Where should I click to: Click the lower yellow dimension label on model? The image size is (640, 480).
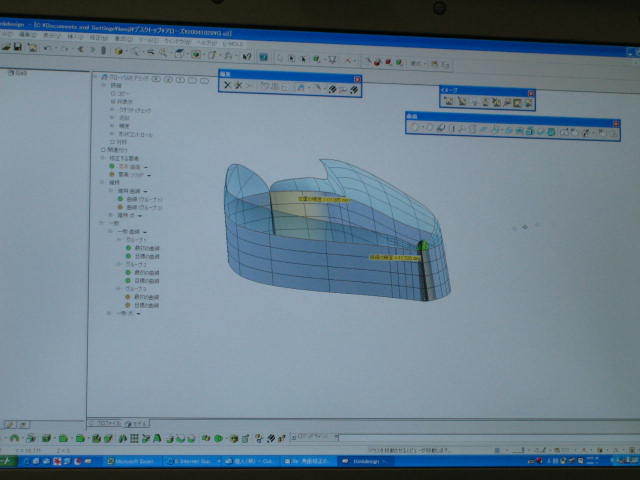(394, 258)
